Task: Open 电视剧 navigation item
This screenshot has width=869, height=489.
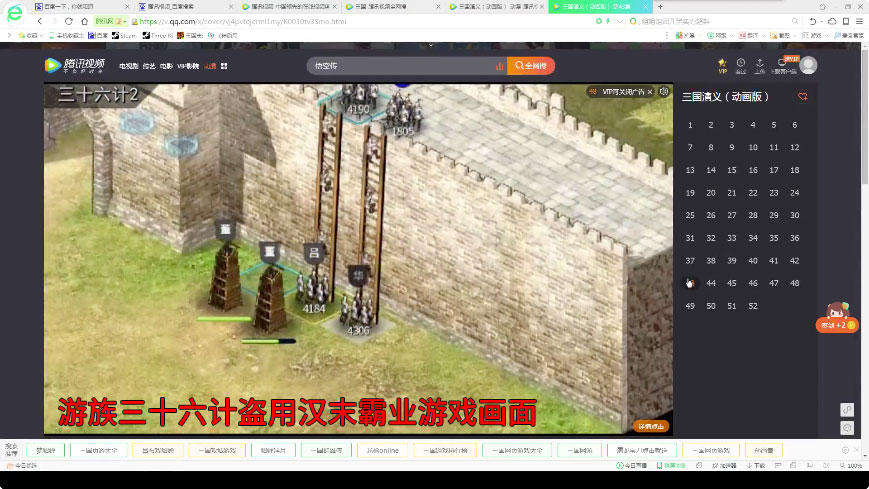Action: [x=129, y=66]
